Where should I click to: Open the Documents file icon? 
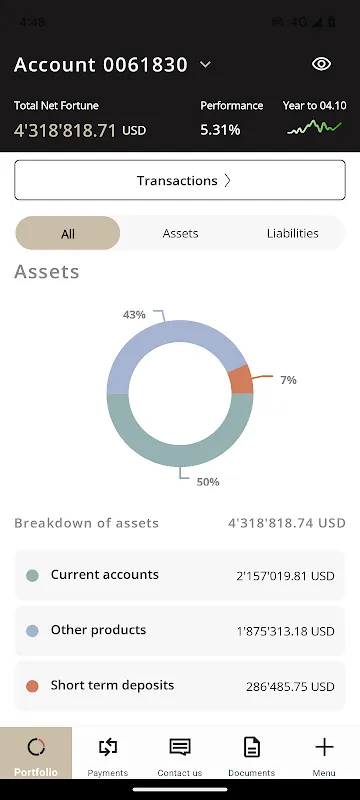coord(251,747)
